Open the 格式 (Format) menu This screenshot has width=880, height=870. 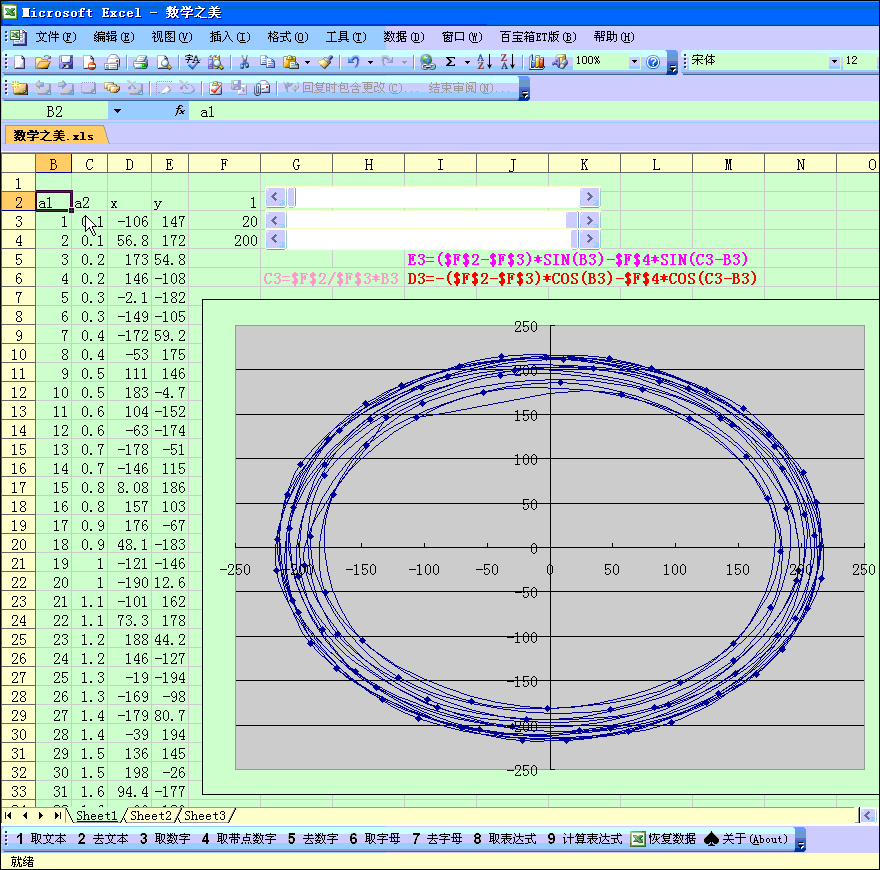pyautogui.click(x=287, y=37)
